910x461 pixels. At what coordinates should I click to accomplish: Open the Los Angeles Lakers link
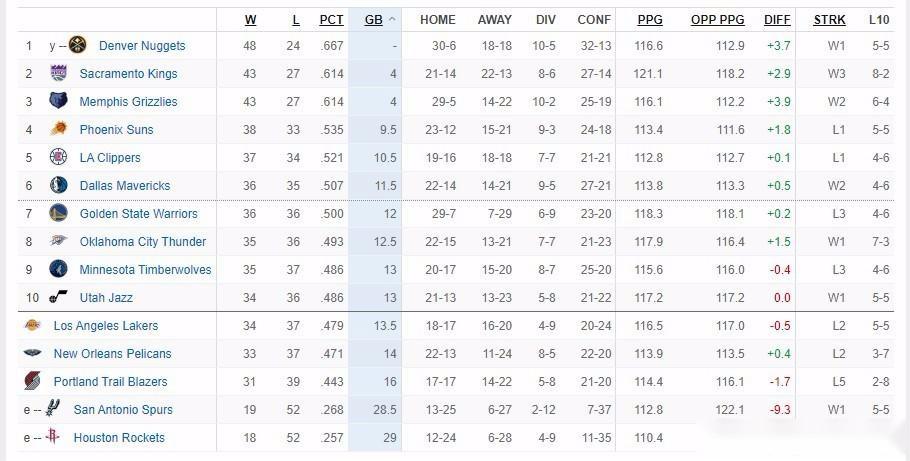point(106,325)
